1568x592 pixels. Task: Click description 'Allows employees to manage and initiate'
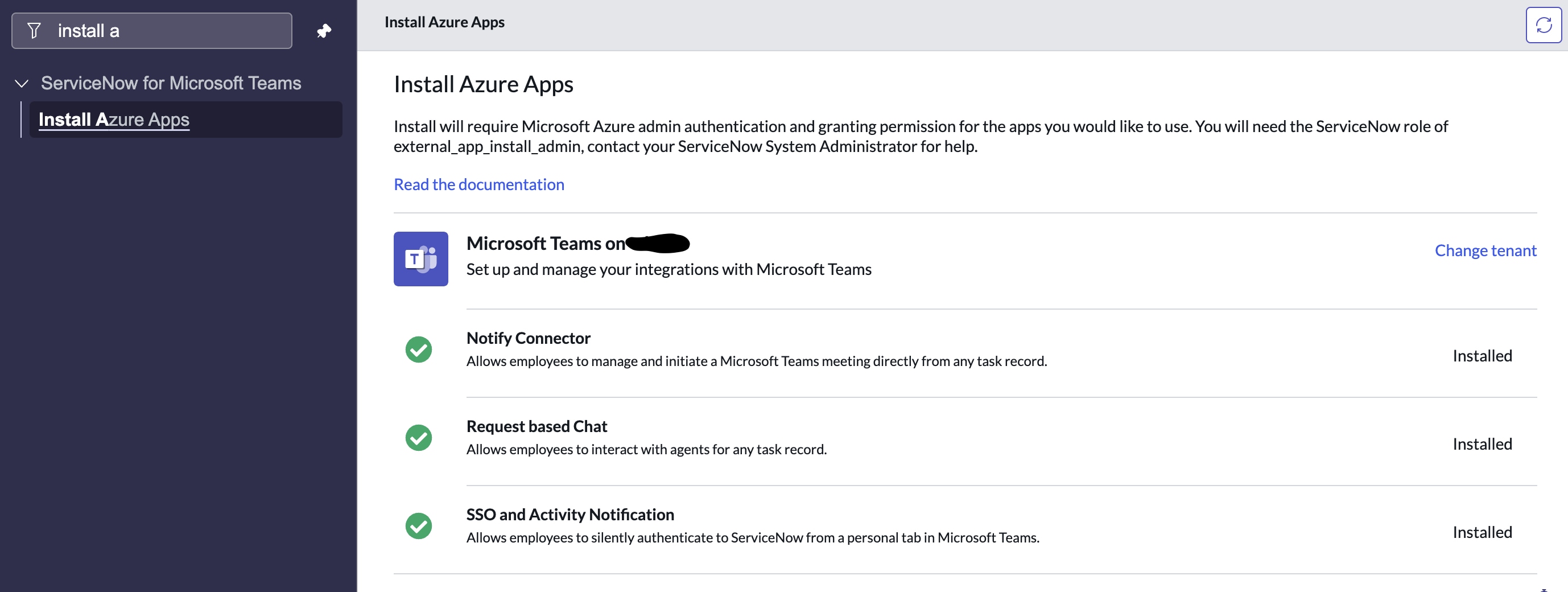(x=757, y=361)
